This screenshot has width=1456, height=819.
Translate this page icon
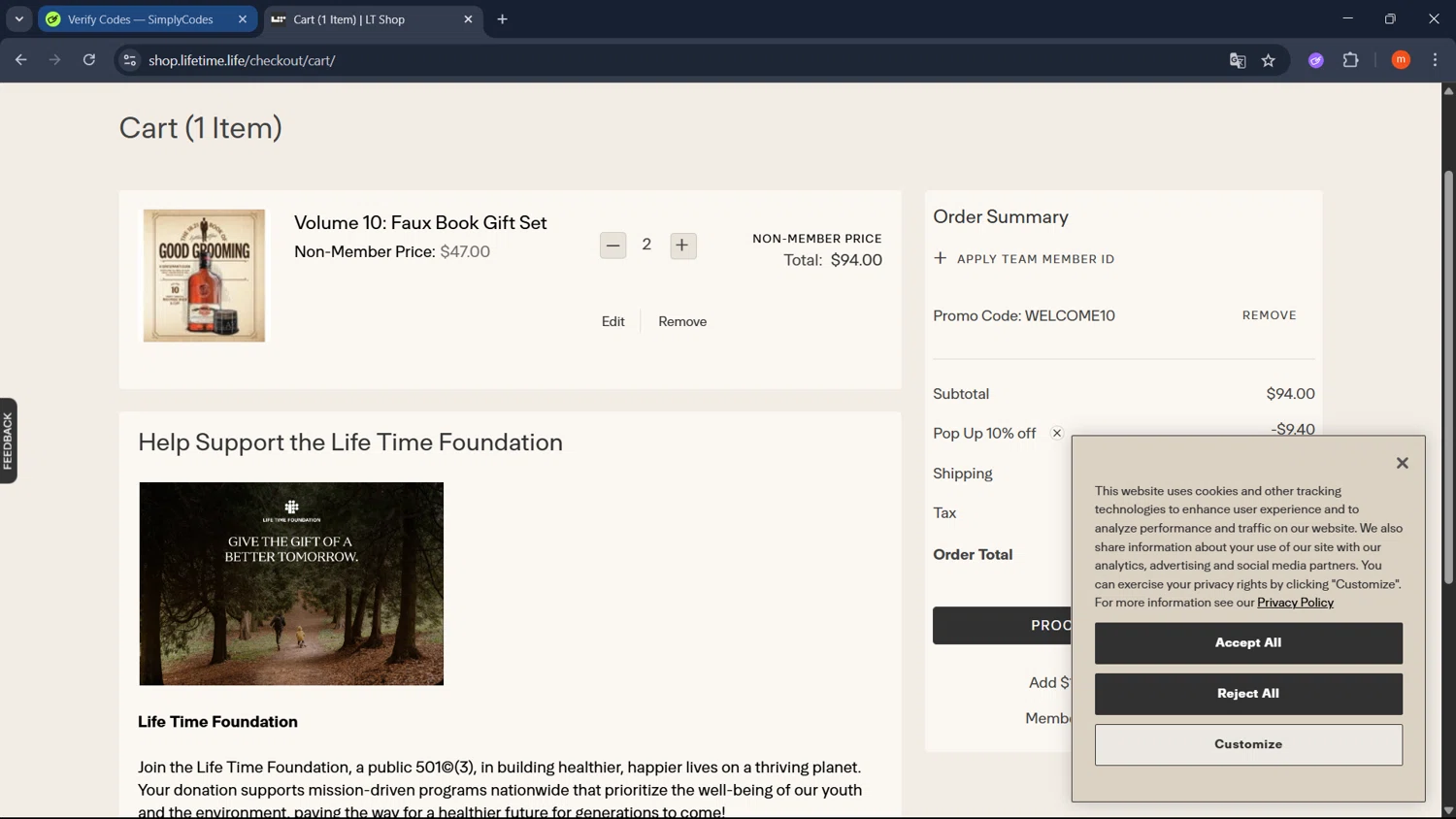pyautogui.click(x=1238, y=60)
